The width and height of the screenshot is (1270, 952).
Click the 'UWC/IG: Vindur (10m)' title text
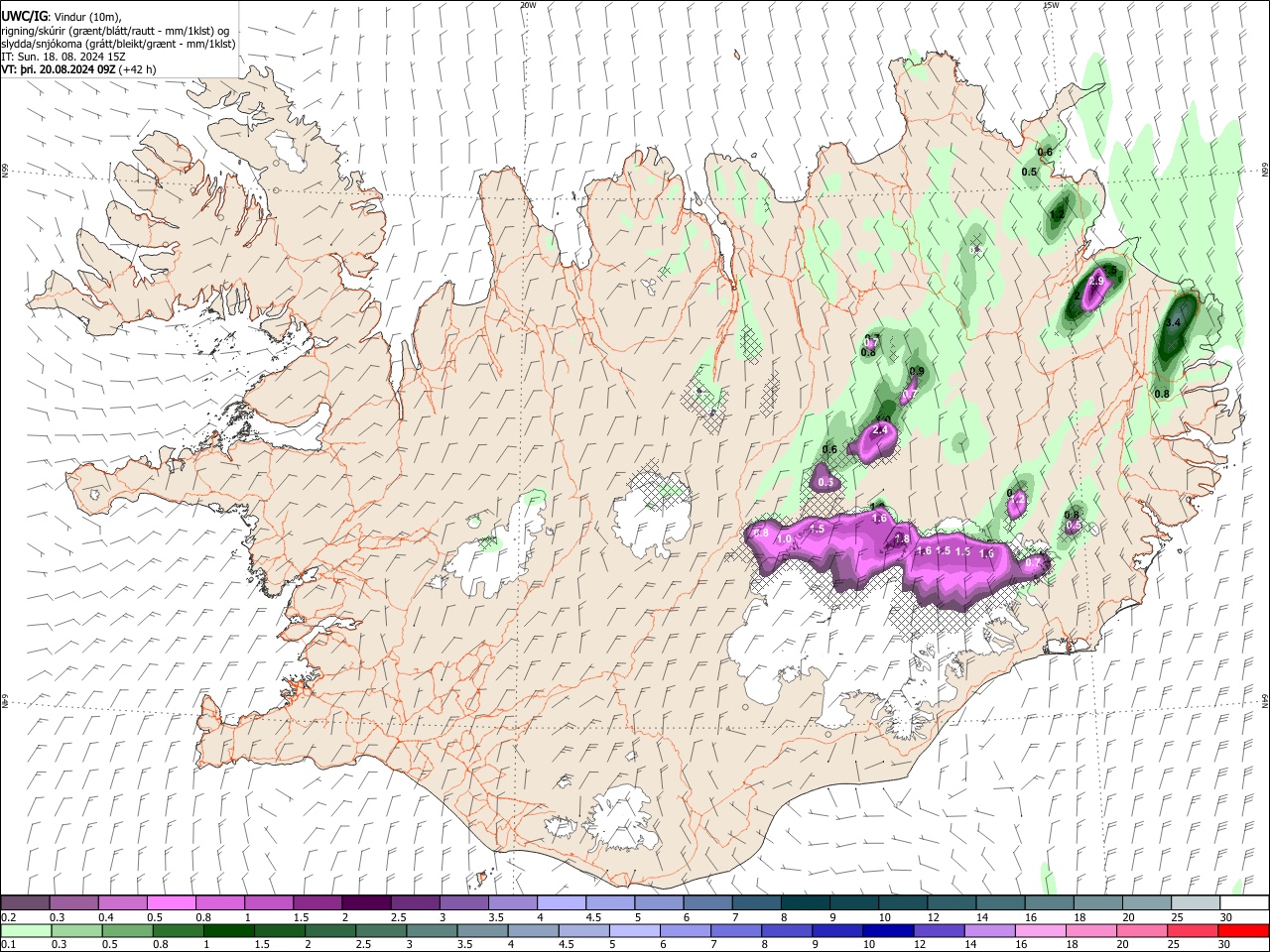click(x=63, y=17)
